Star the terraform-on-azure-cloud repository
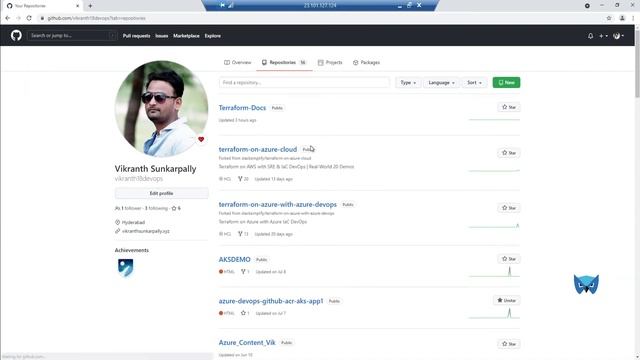 509,153
